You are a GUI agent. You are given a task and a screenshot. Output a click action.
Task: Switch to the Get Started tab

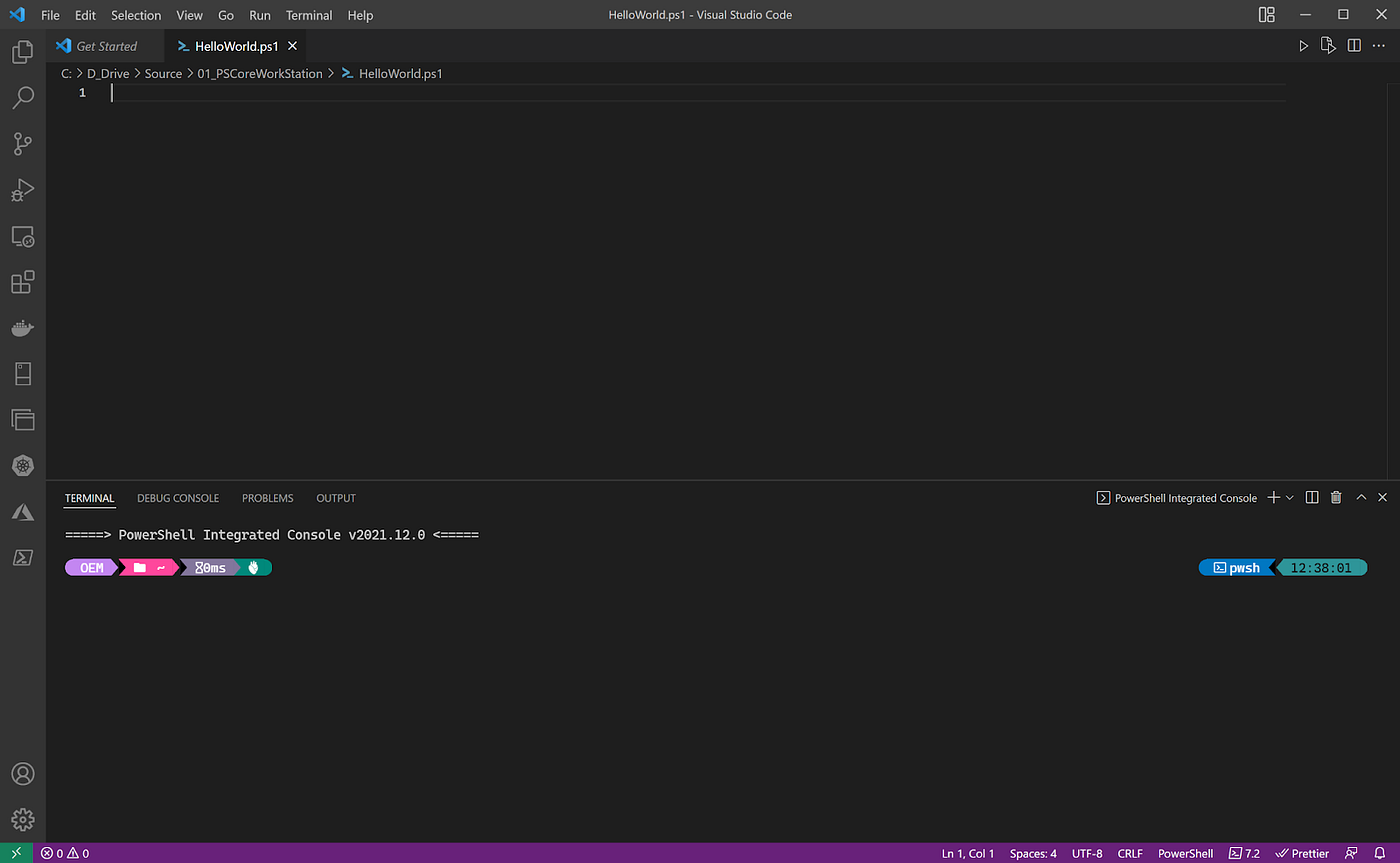click(104, 45)
